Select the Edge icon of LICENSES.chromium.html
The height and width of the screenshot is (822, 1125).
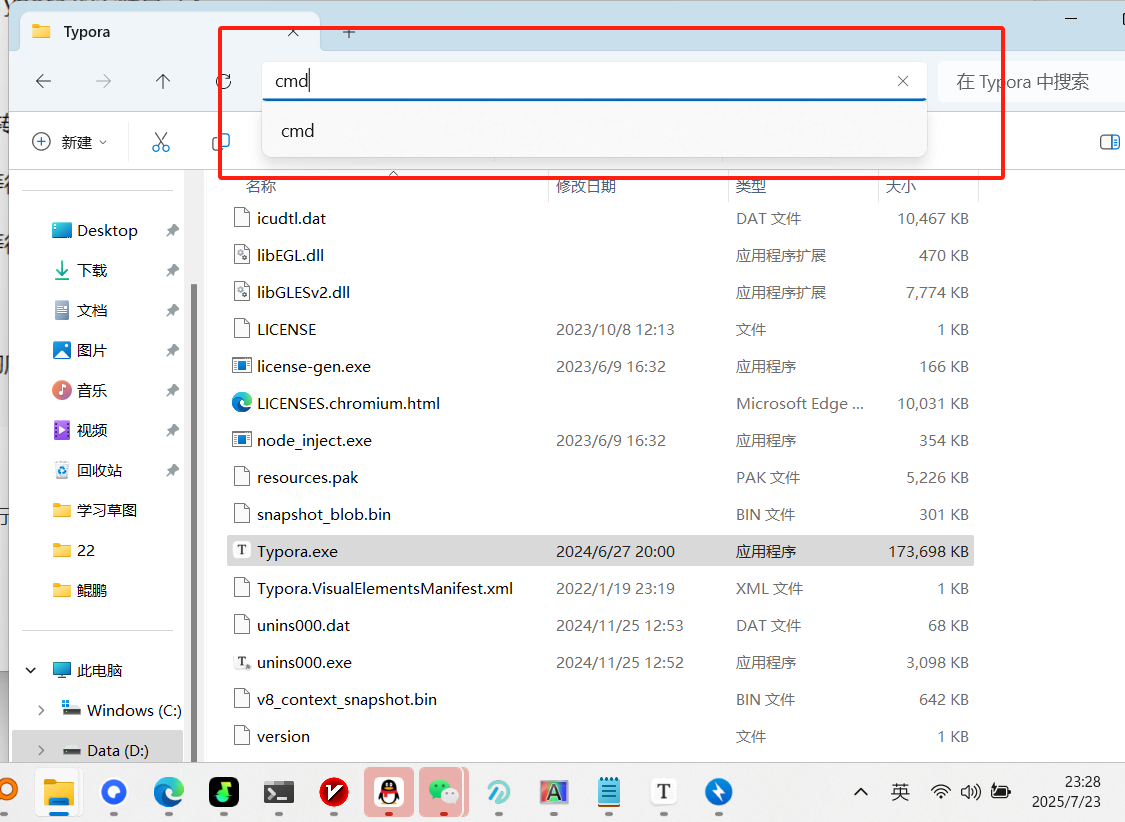(x=242, y=403)
